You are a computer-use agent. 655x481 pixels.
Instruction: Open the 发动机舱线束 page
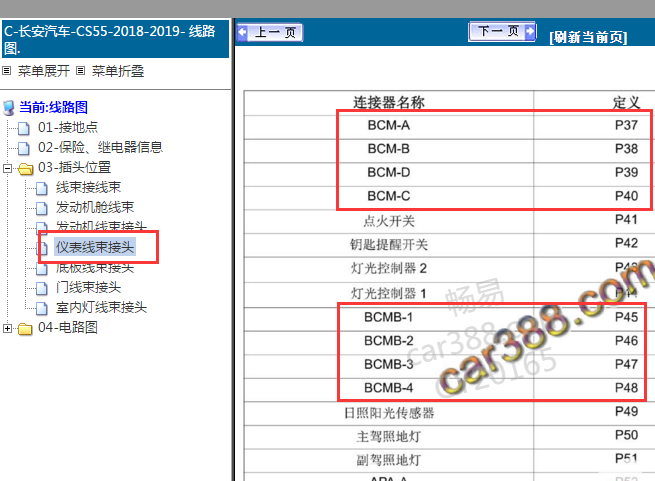click(x=95, y=207)
